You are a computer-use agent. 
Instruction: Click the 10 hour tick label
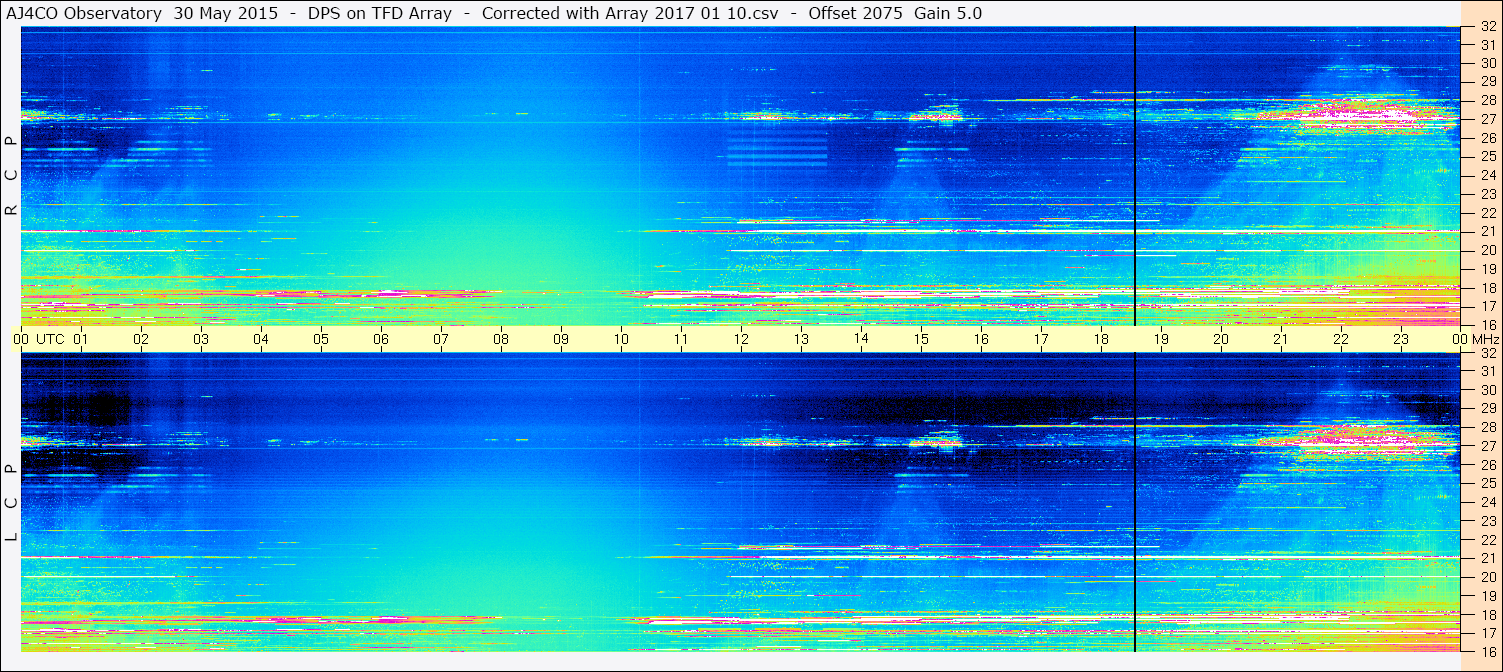(x=621, y=339)
